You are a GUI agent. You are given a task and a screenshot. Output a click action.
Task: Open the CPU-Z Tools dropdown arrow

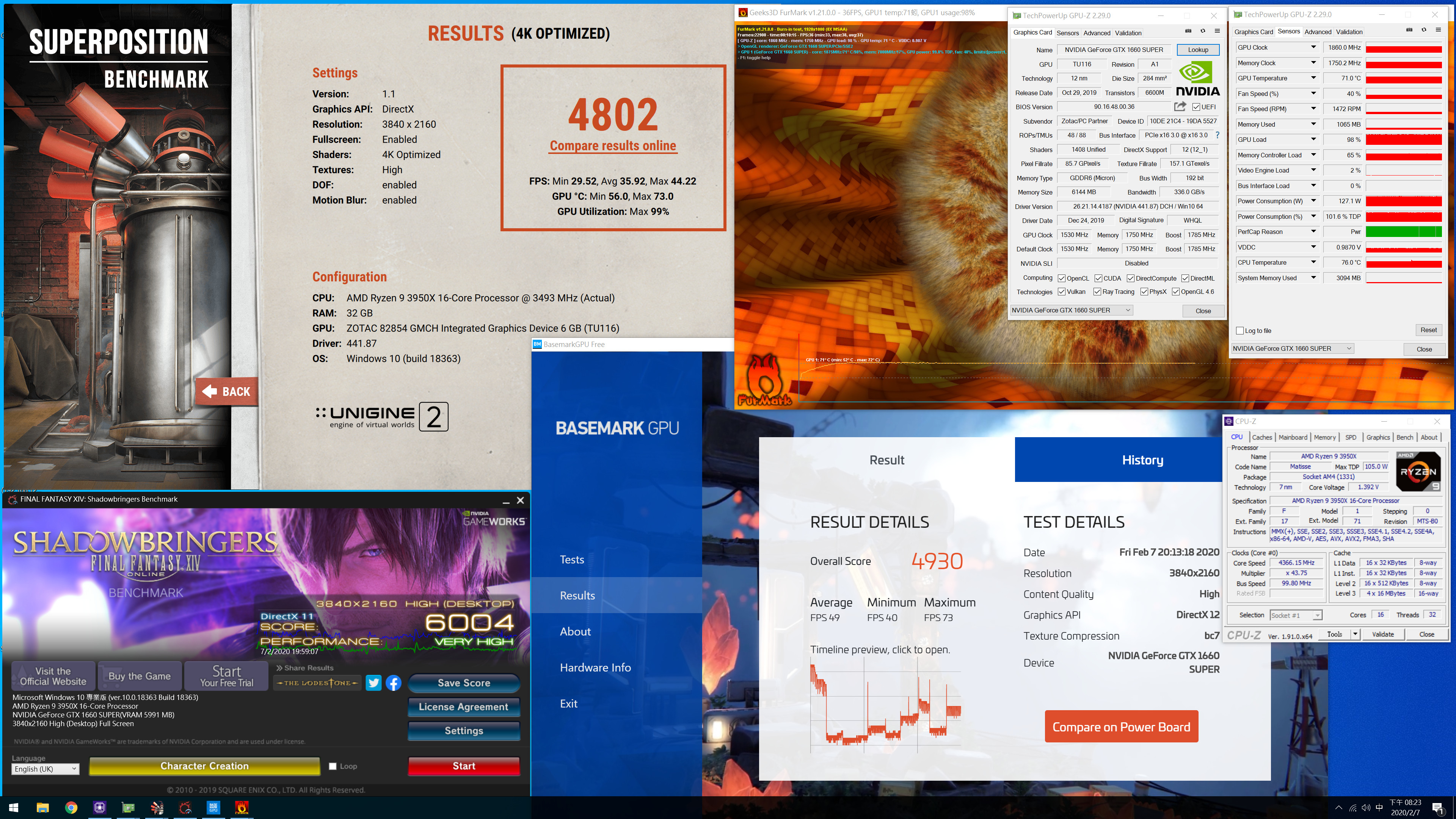[1355, 634]
